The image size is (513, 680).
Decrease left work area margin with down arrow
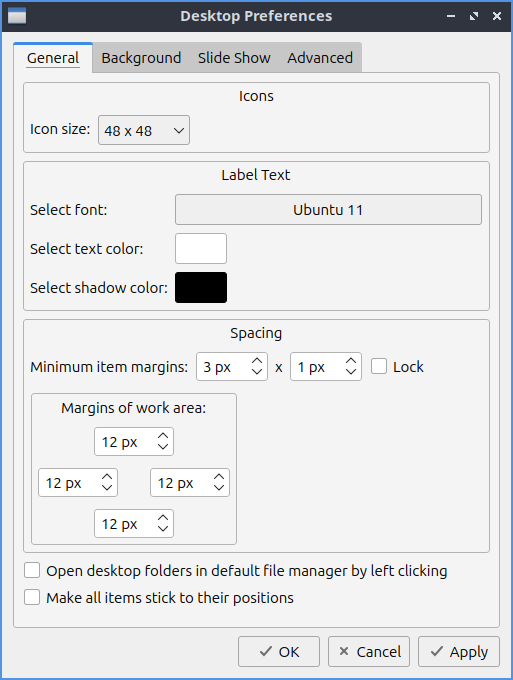click(x=107, y=487)
